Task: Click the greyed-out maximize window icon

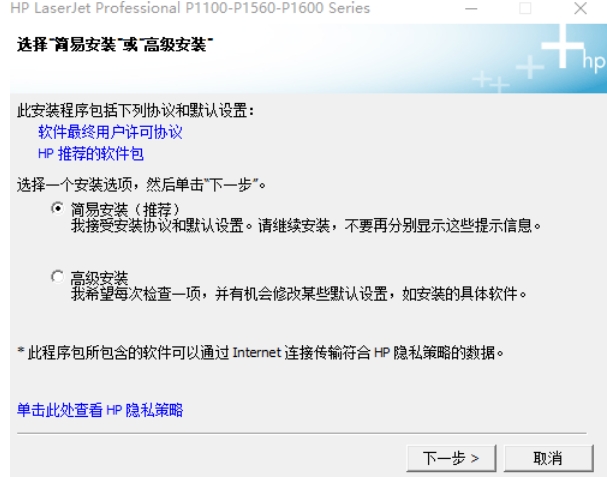Action: click(x=525, y=8)
